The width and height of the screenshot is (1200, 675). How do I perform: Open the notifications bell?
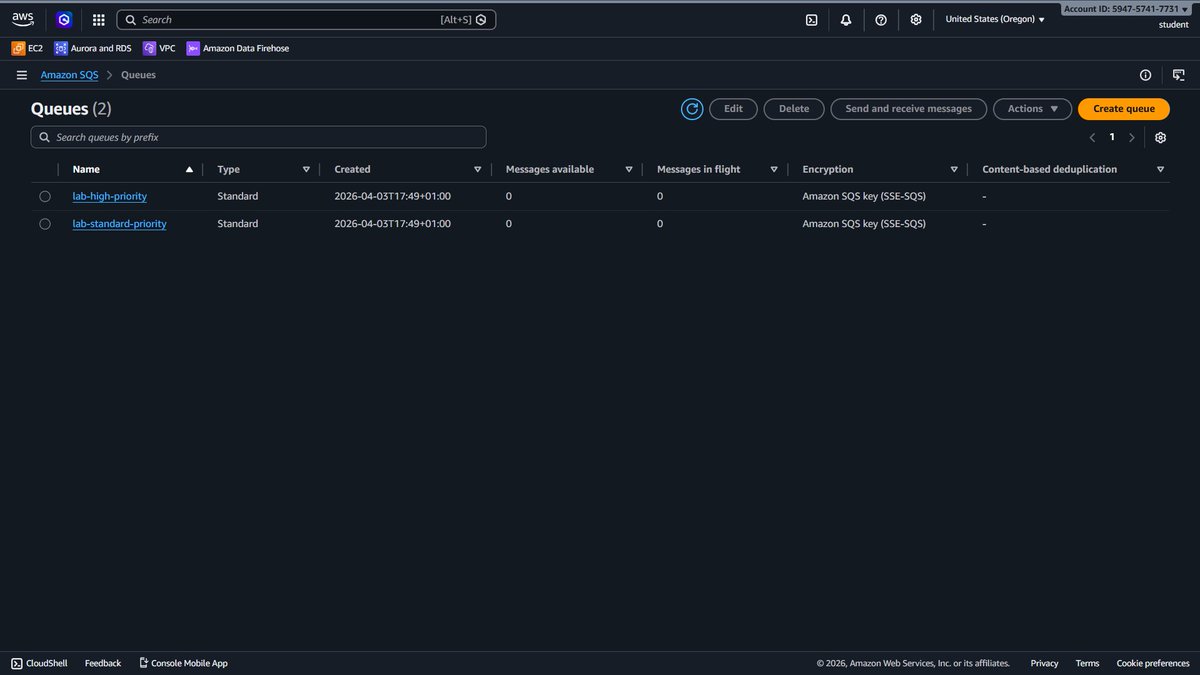[x=846, y=19]
